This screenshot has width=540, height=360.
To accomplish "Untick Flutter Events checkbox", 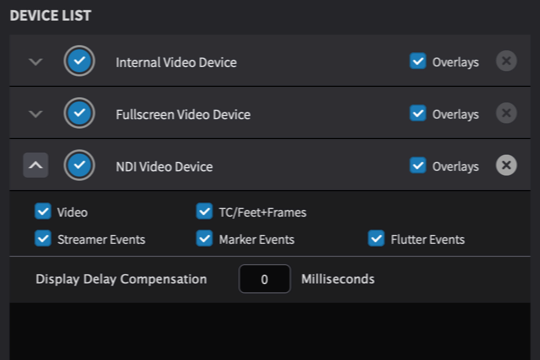I will (x=376, y=238).
